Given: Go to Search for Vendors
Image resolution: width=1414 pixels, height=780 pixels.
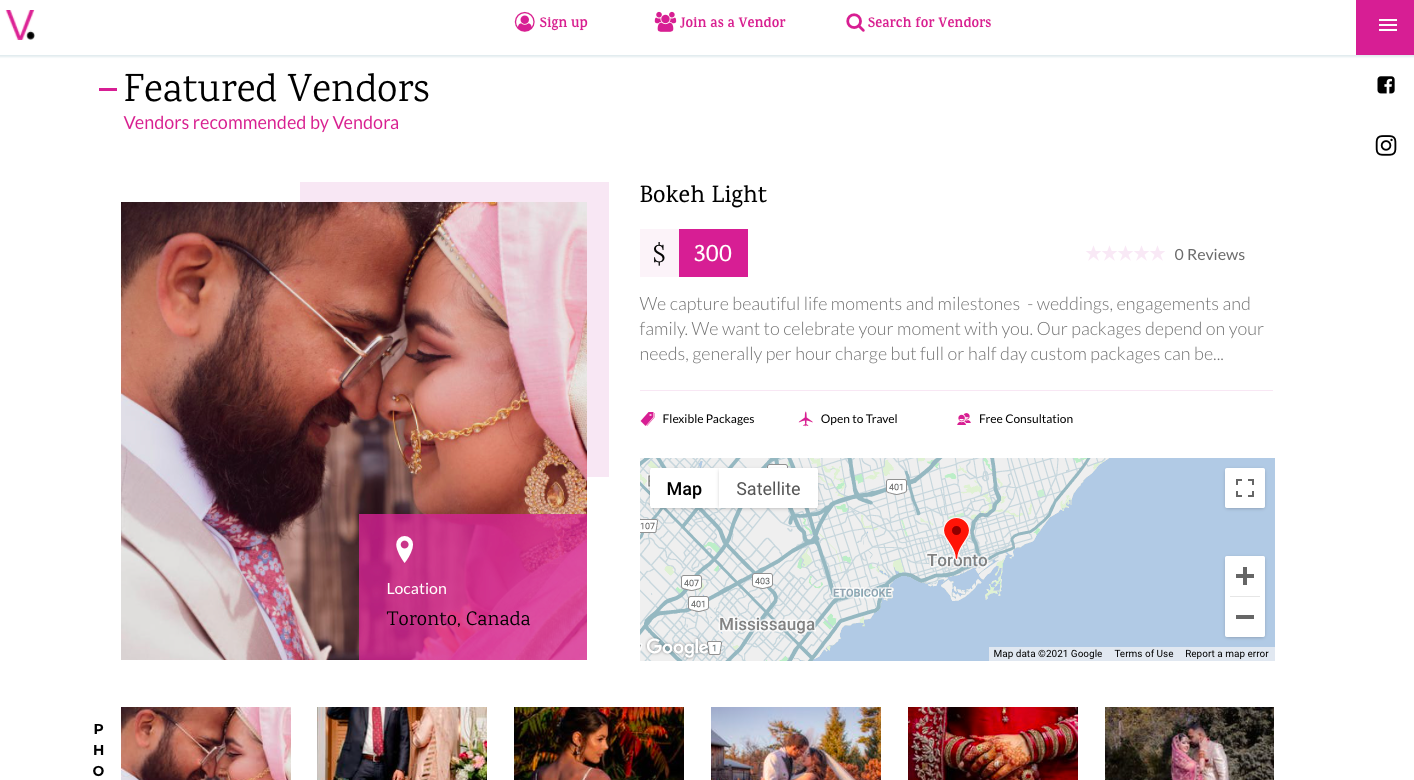Looking at the screenshot, I should tap(918, 22).
